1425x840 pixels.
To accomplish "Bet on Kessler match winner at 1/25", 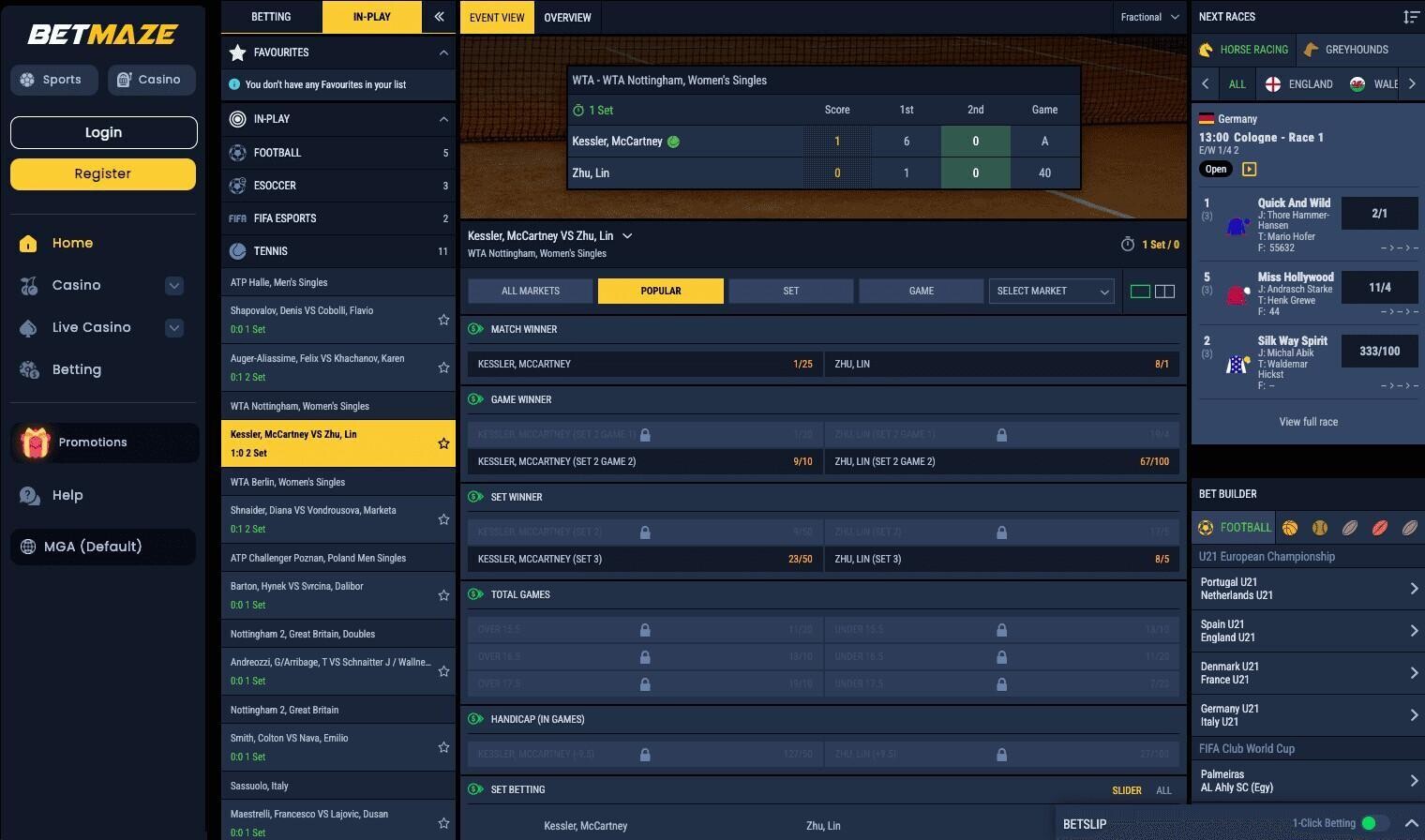I will point(645,364).
